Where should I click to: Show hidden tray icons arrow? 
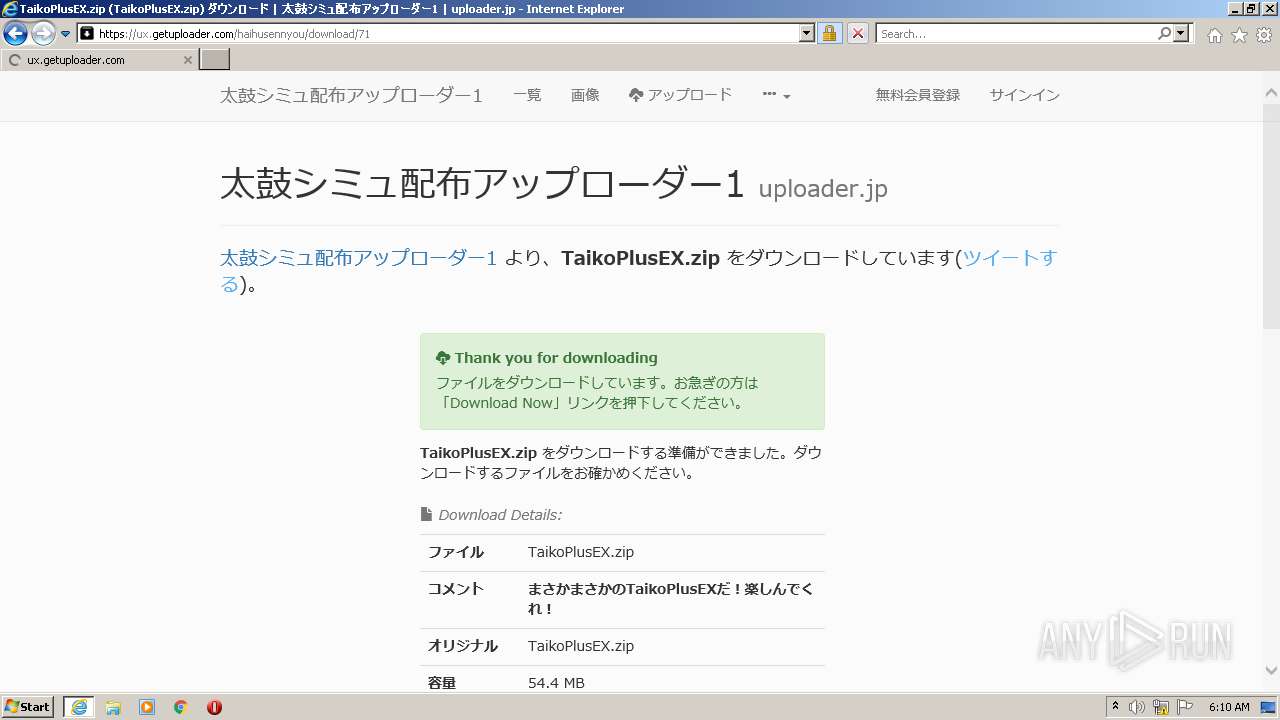coord(1115,707)
